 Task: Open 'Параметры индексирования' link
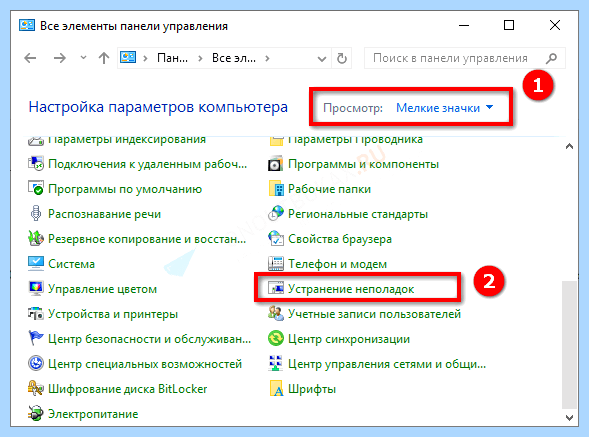pyautogui.click(x=127, y=140)
